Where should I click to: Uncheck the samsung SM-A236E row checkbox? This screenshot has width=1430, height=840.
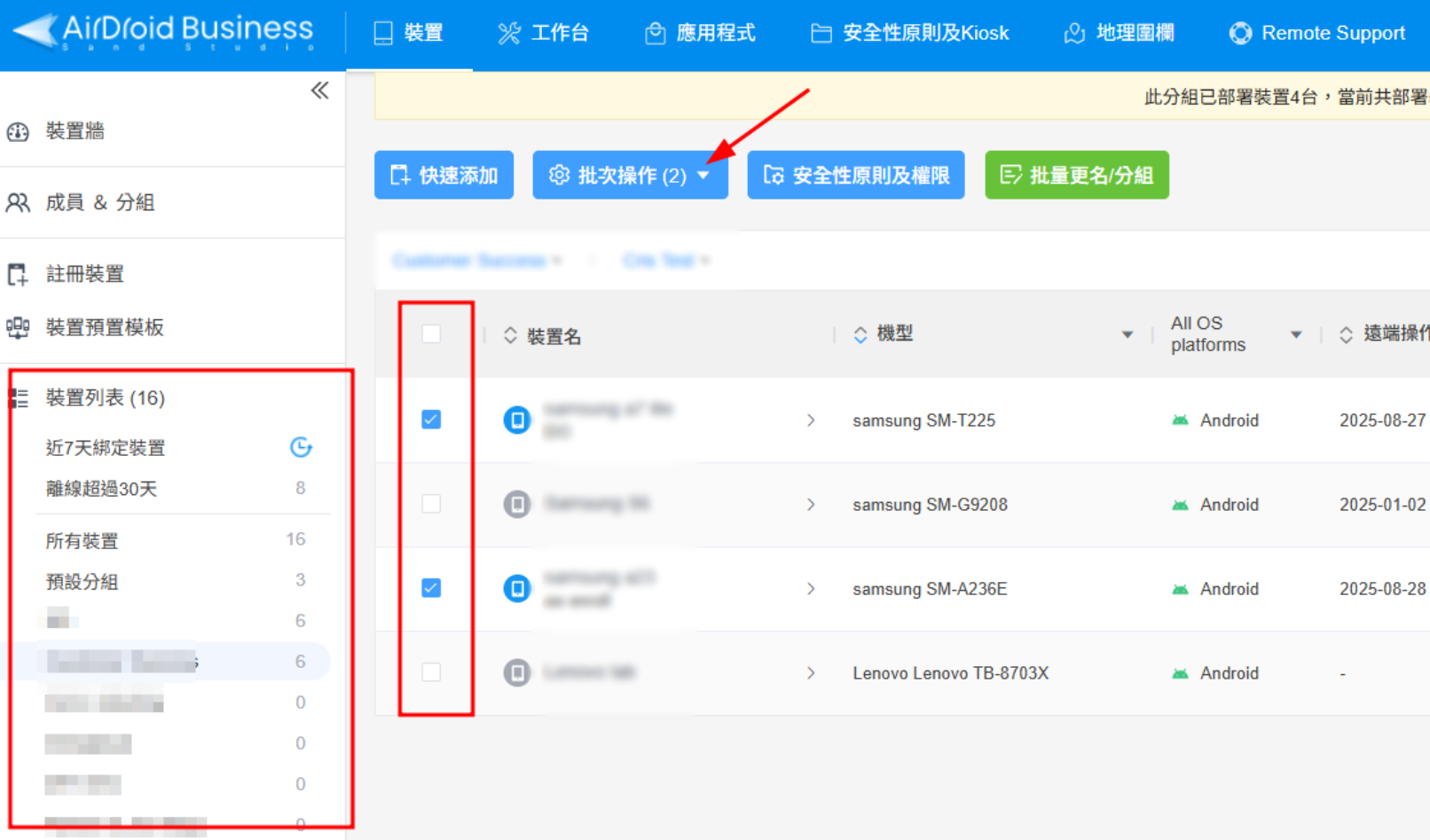431,588
